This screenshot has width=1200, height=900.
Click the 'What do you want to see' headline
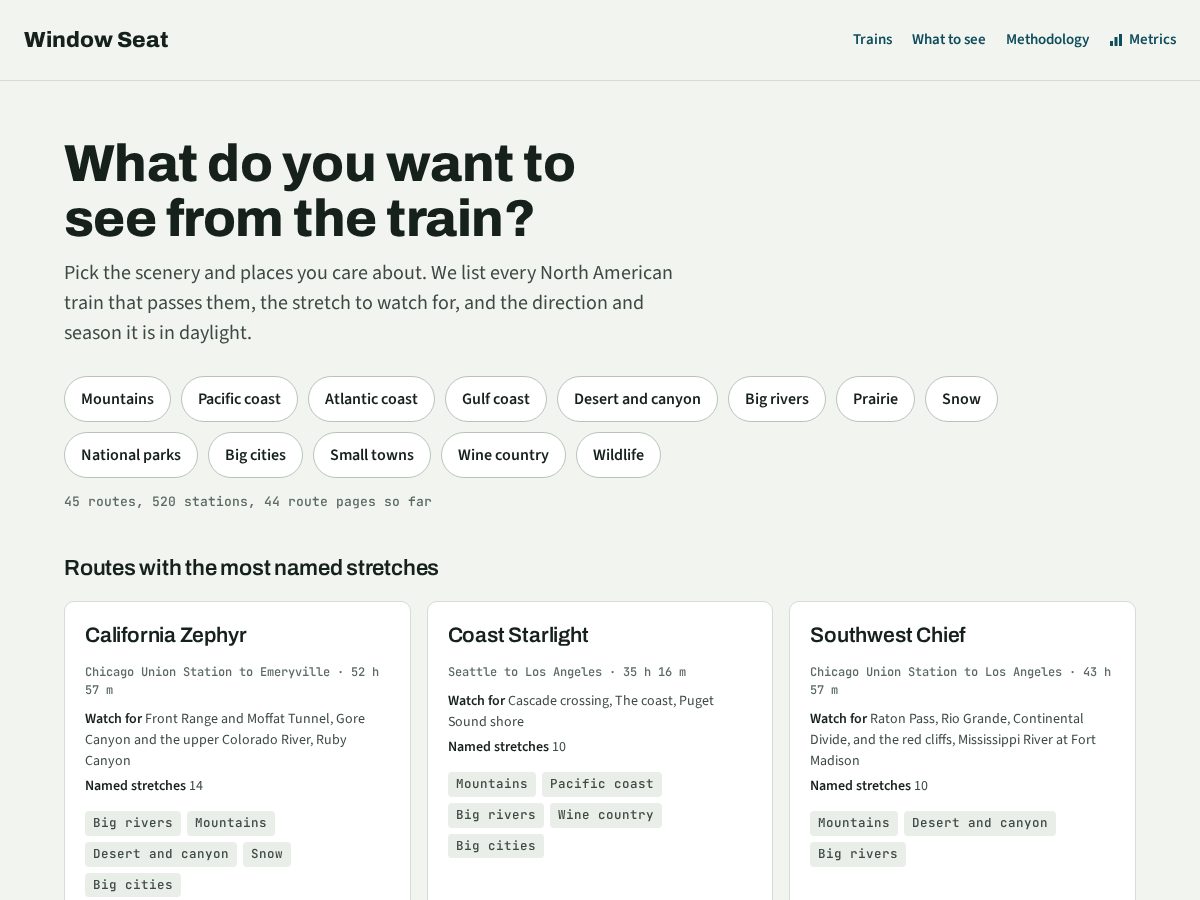click(320, 191)
